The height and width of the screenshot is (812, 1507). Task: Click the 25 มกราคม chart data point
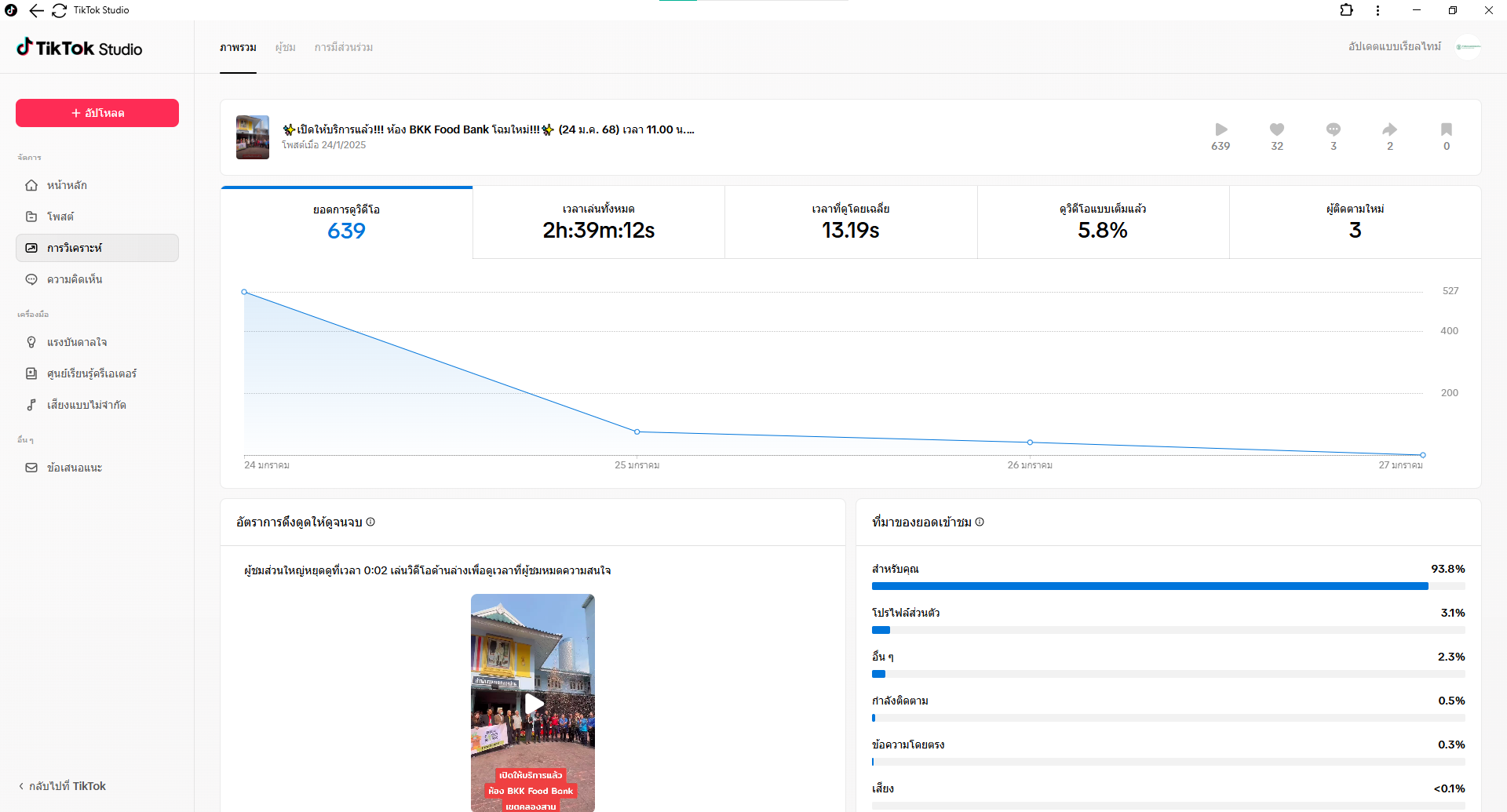click(637, 431)
